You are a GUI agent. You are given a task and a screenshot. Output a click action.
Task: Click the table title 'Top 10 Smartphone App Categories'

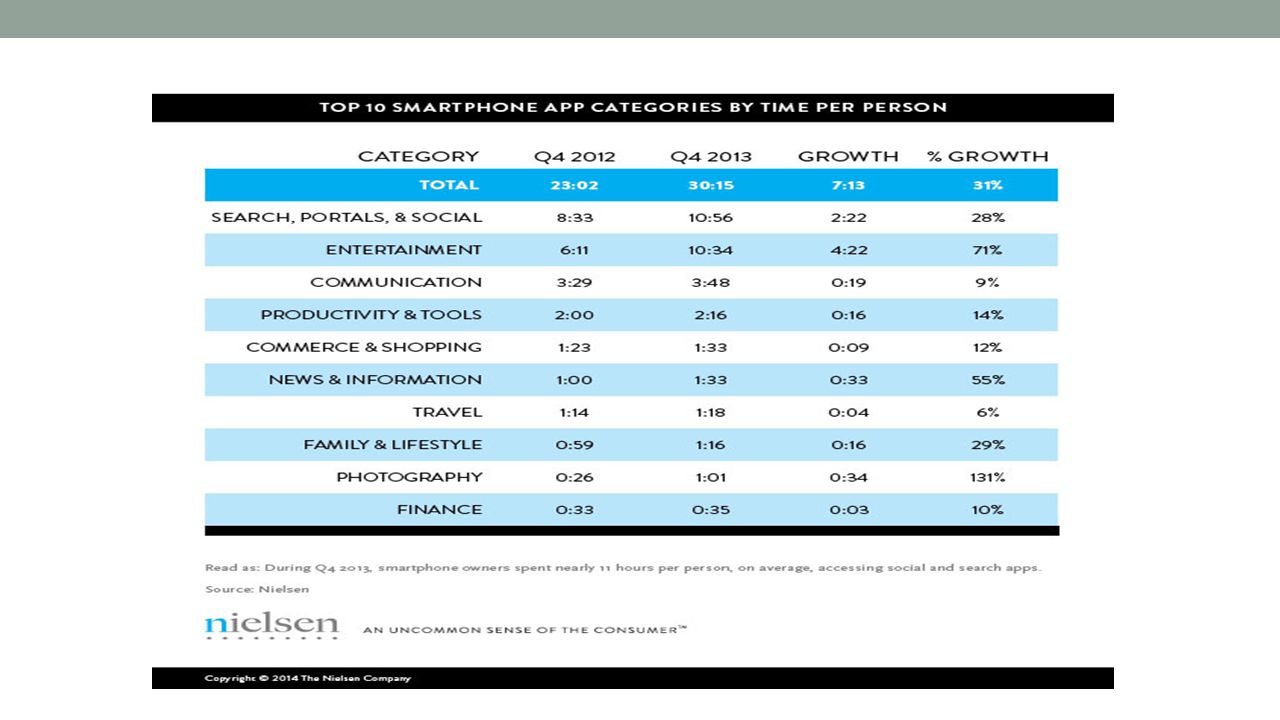click(x=632, y=107)
